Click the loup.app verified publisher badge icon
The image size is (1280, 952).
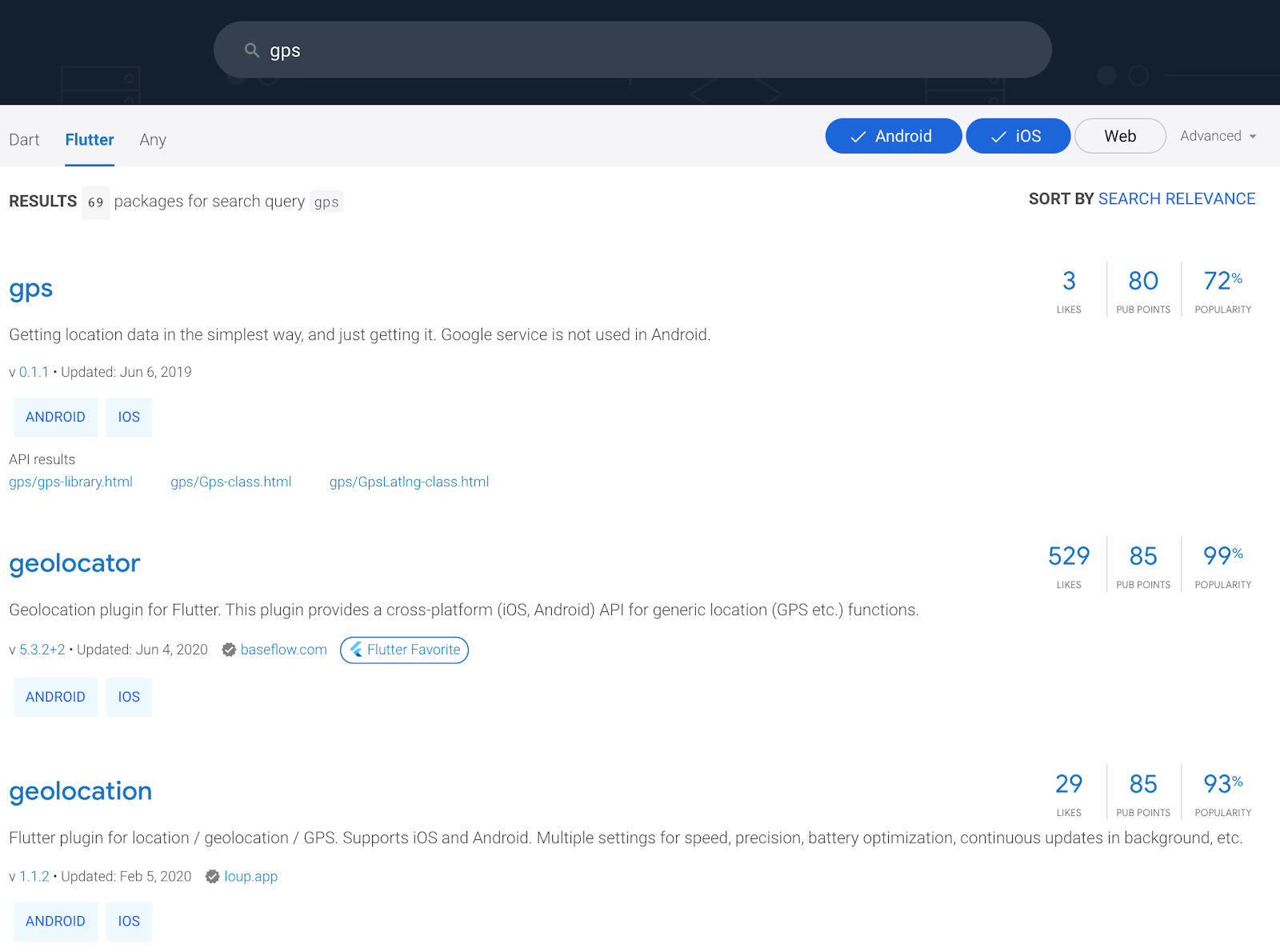tap(212, 877)
